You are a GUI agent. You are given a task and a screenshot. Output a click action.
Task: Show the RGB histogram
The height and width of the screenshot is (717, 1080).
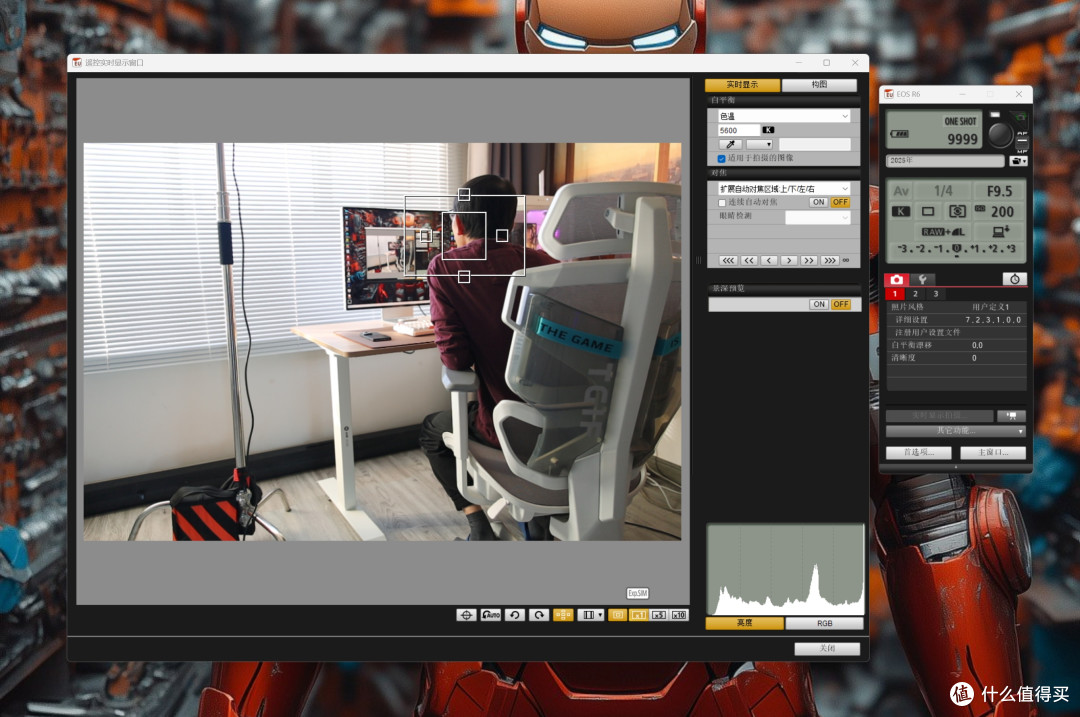point(824,623)
